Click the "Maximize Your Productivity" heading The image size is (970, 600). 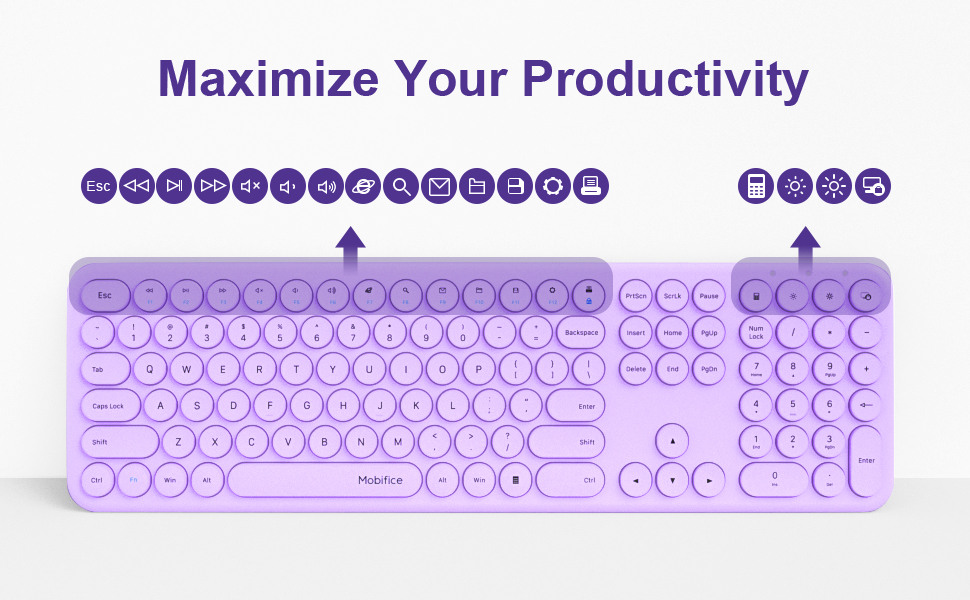tap(483, 77)
